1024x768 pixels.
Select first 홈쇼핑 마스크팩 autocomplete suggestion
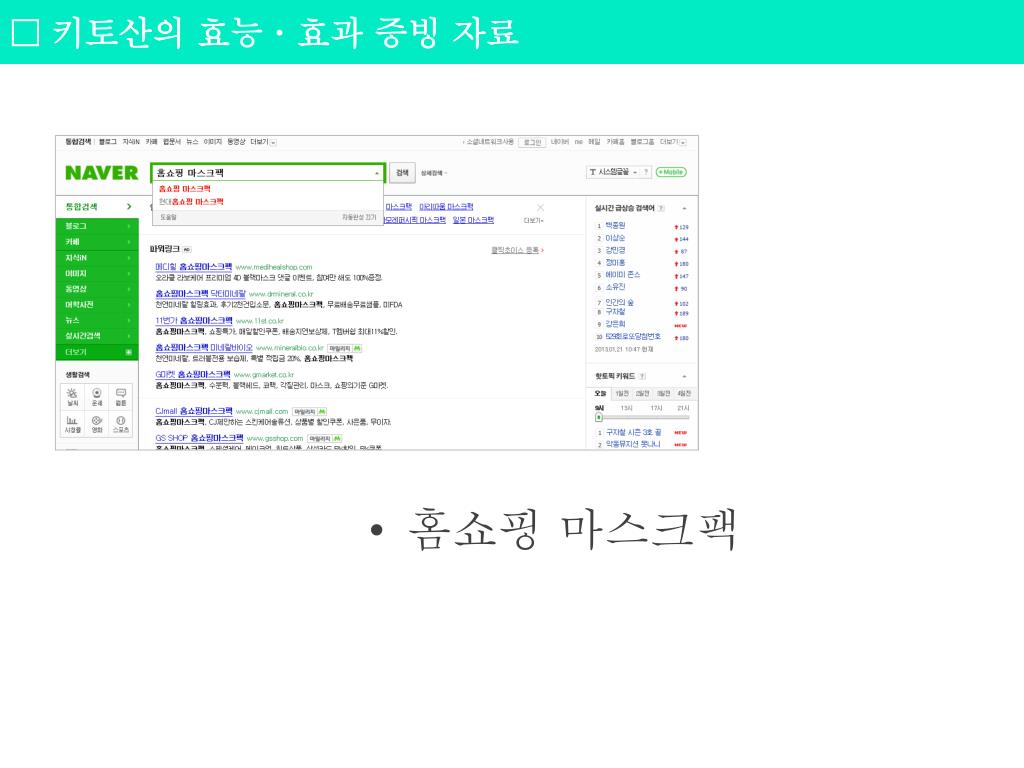coord(184,189)
